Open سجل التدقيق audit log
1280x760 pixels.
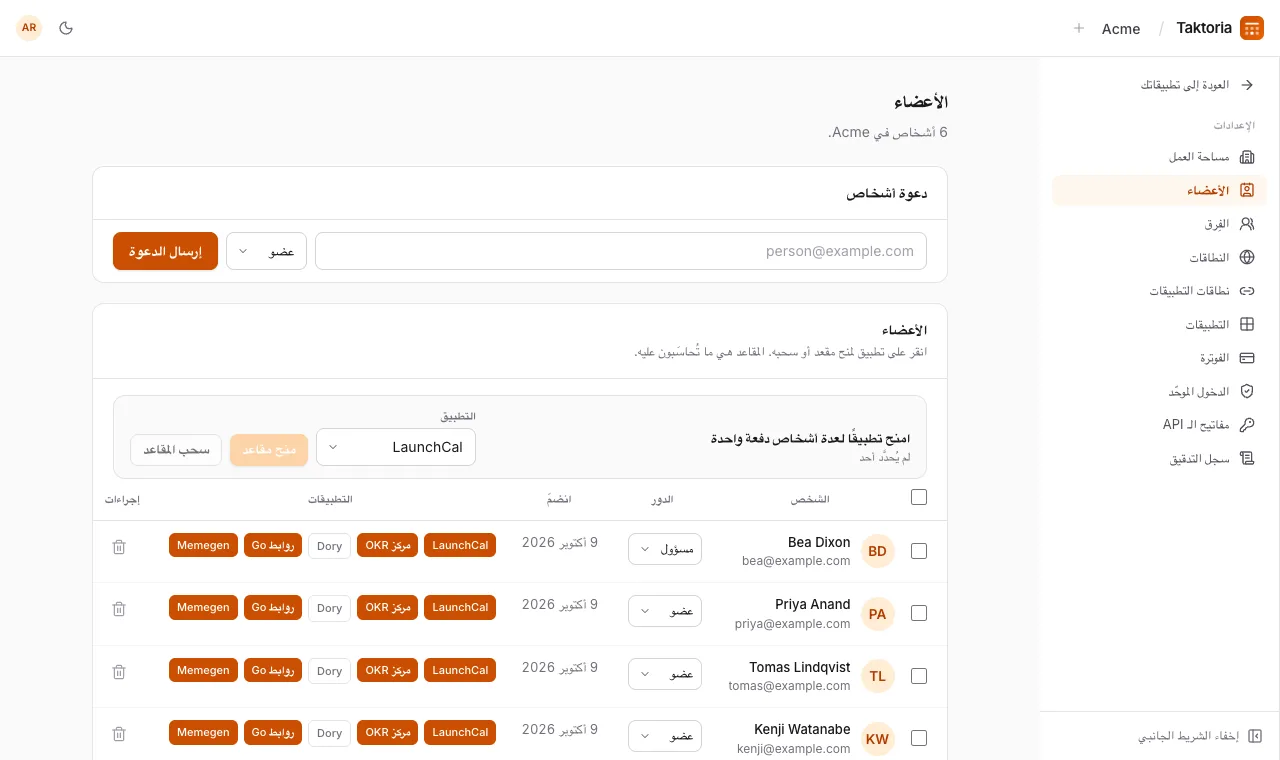pyautogui.click(x=1159, y=458)
